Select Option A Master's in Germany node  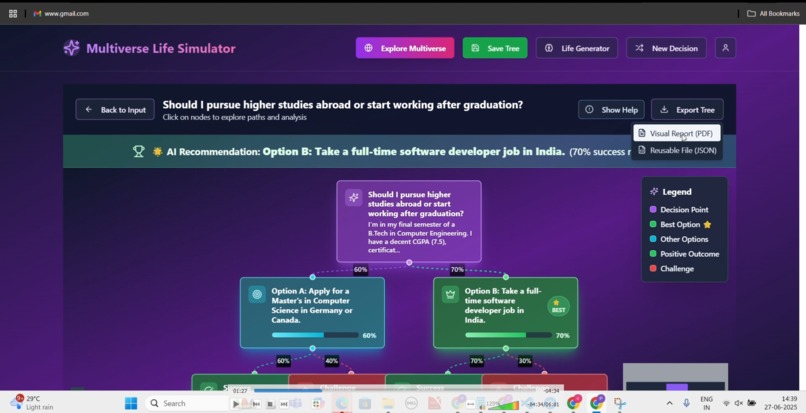pyautogui.click(x=312, y=313)
